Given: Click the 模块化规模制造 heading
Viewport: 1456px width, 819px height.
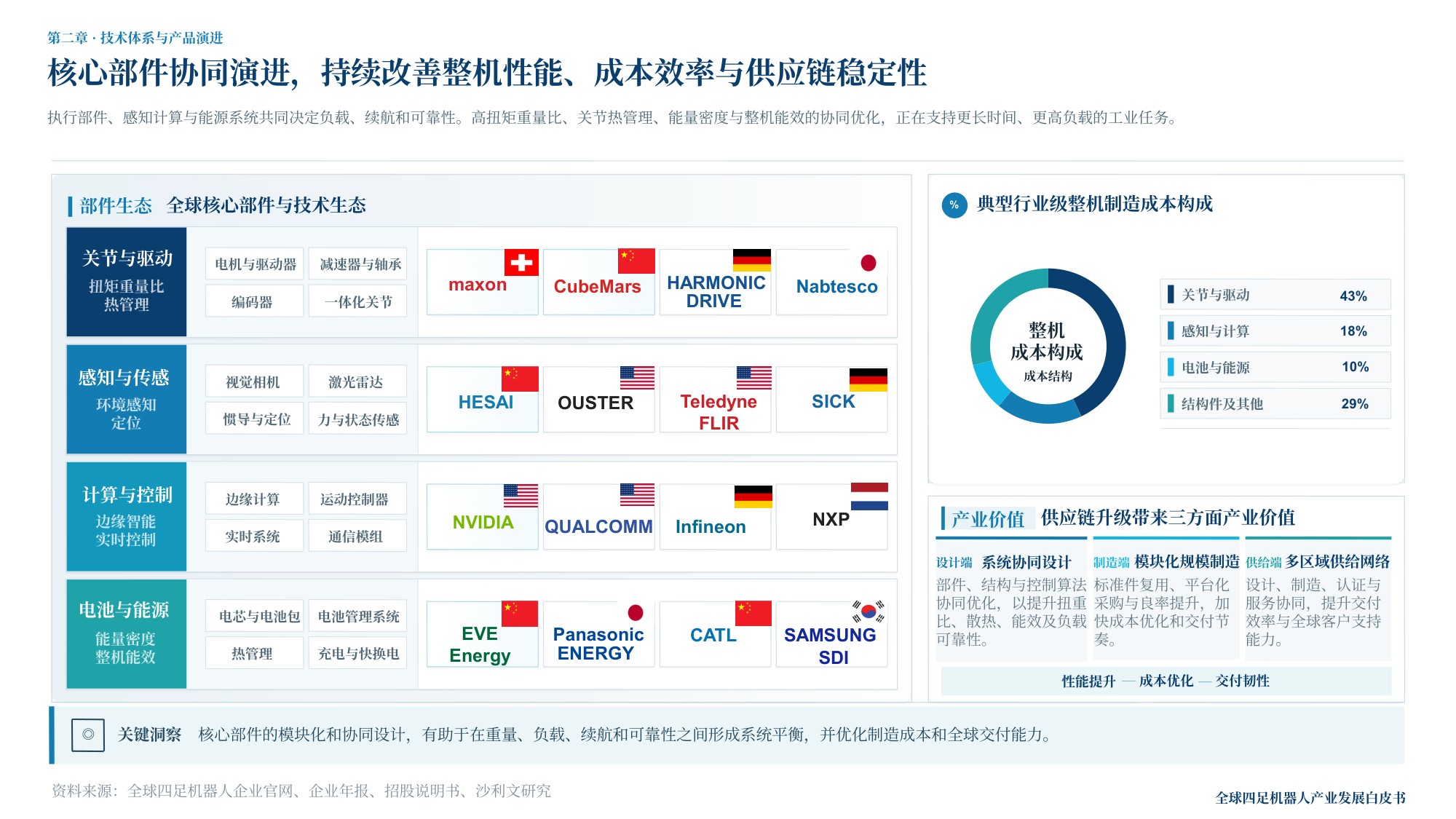Looking at the screenshot, I should [1187, 561].
